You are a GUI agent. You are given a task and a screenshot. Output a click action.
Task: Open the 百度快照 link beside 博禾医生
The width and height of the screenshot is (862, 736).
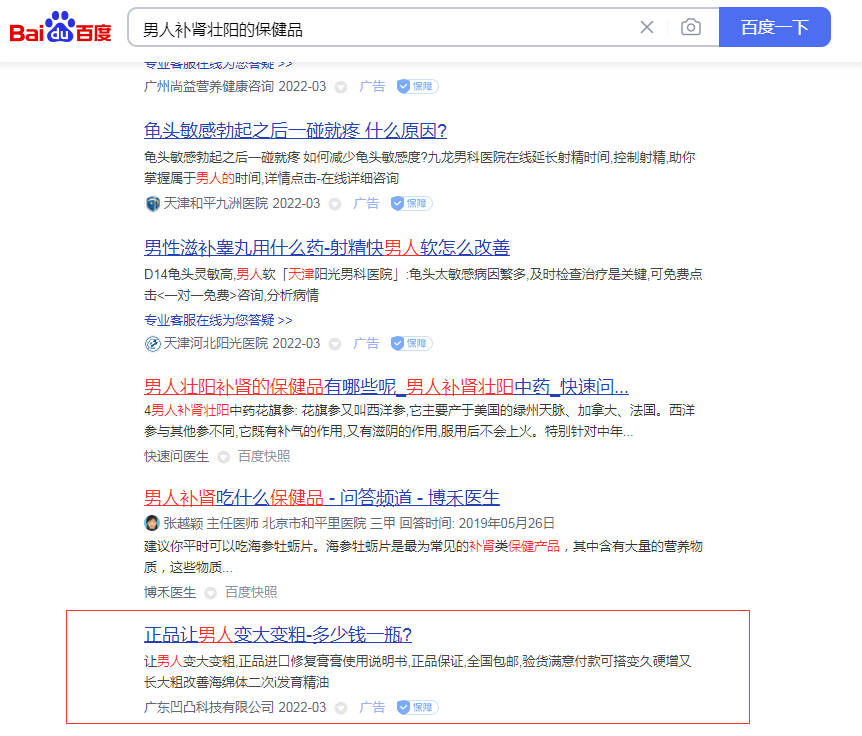coord(251,592)
